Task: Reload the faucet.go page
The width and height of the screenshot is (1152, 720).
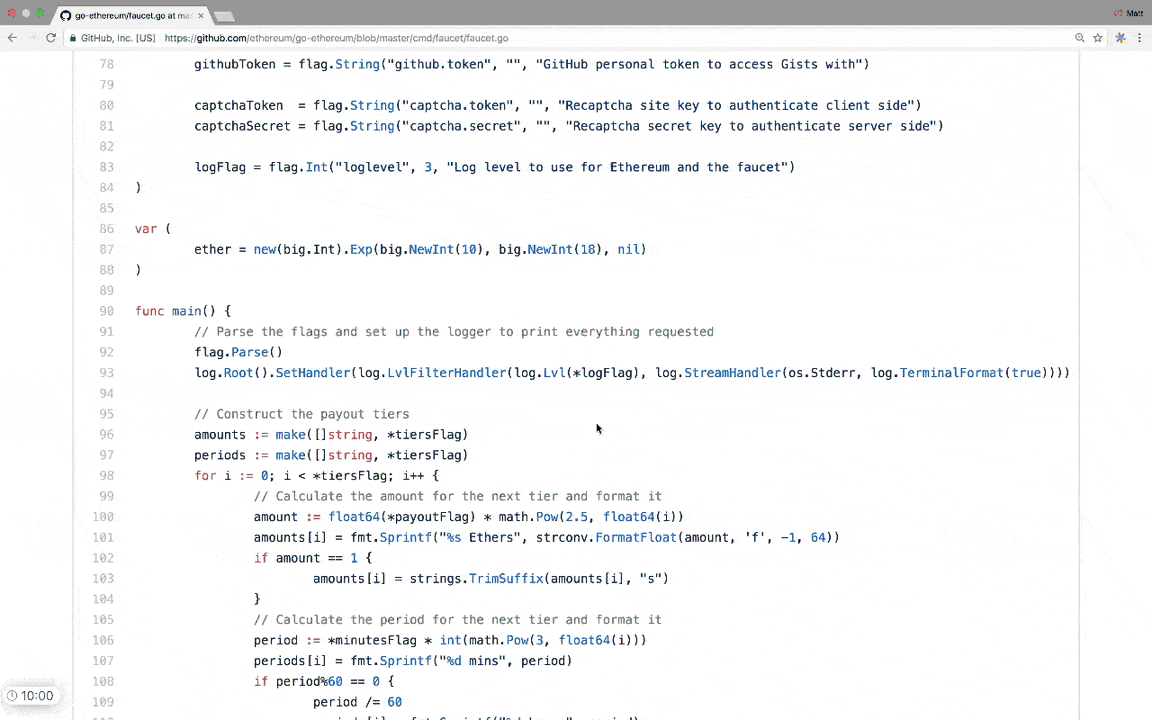Action: [51, 38]
